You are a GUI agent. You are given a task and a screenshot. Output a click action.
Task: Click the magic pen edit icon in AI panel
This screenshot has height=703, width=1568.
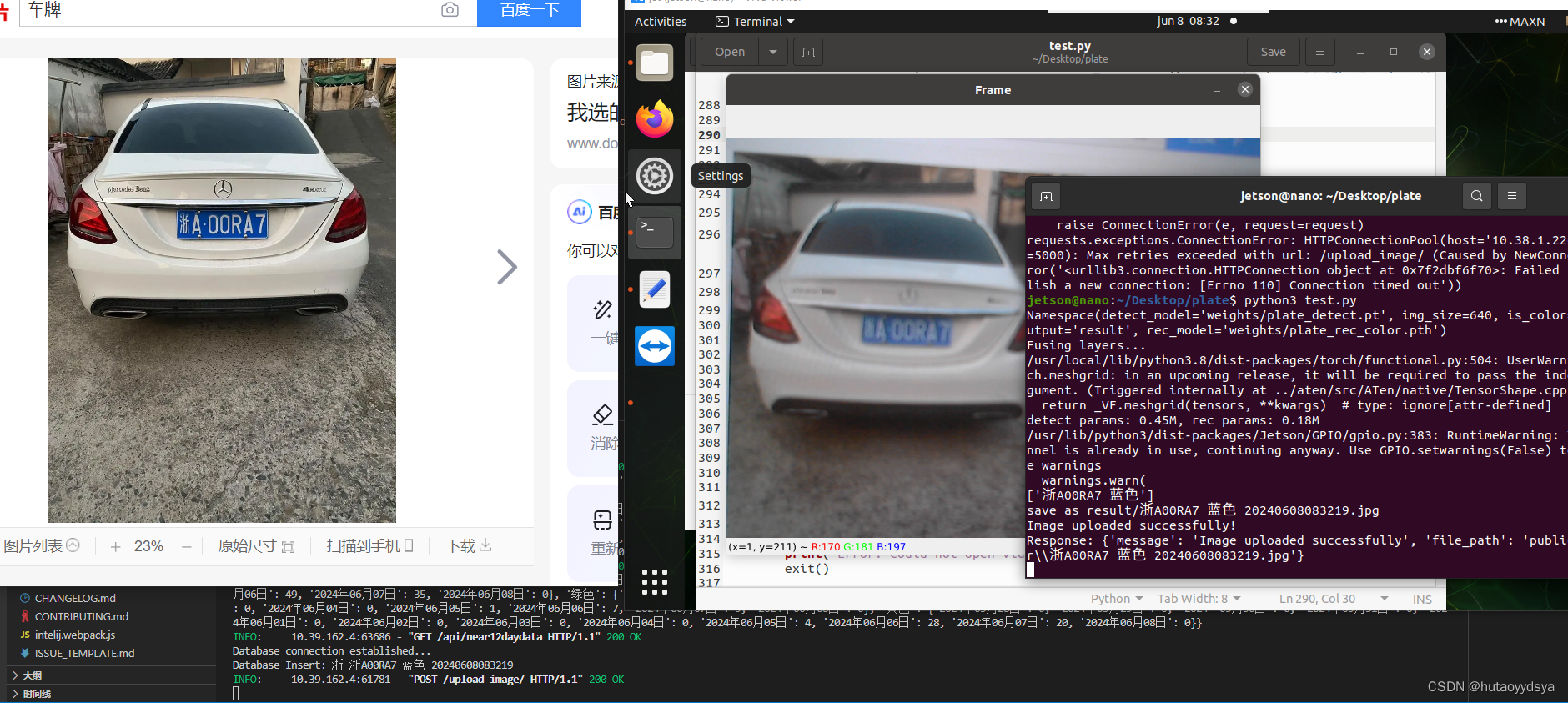pyautogui.click(x=602, y=310)
